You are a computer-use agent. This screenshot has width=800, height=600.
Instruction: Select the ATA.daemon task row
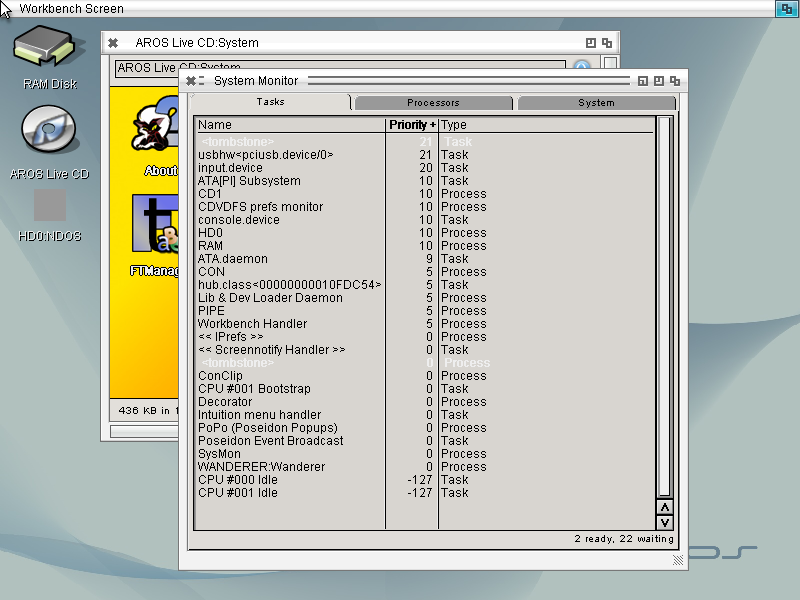coord(425,259)
